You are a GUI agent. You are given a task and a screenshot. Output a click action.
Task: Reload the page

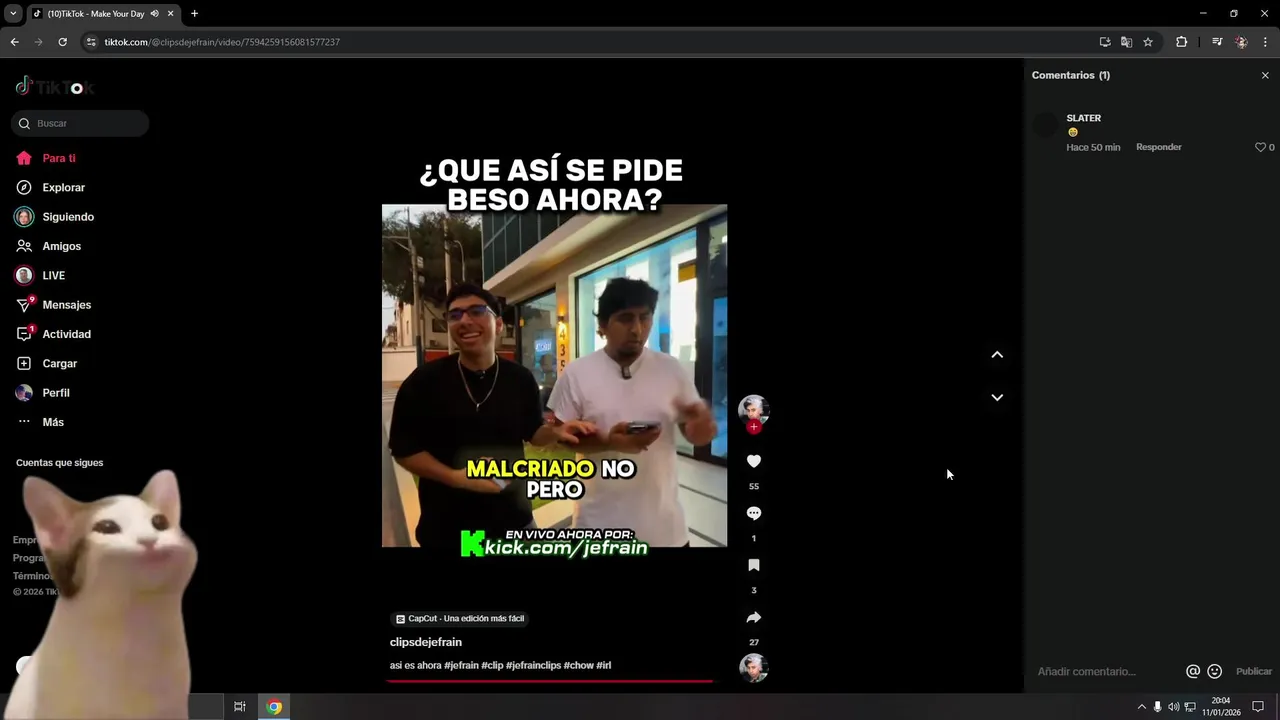point(62,42)
